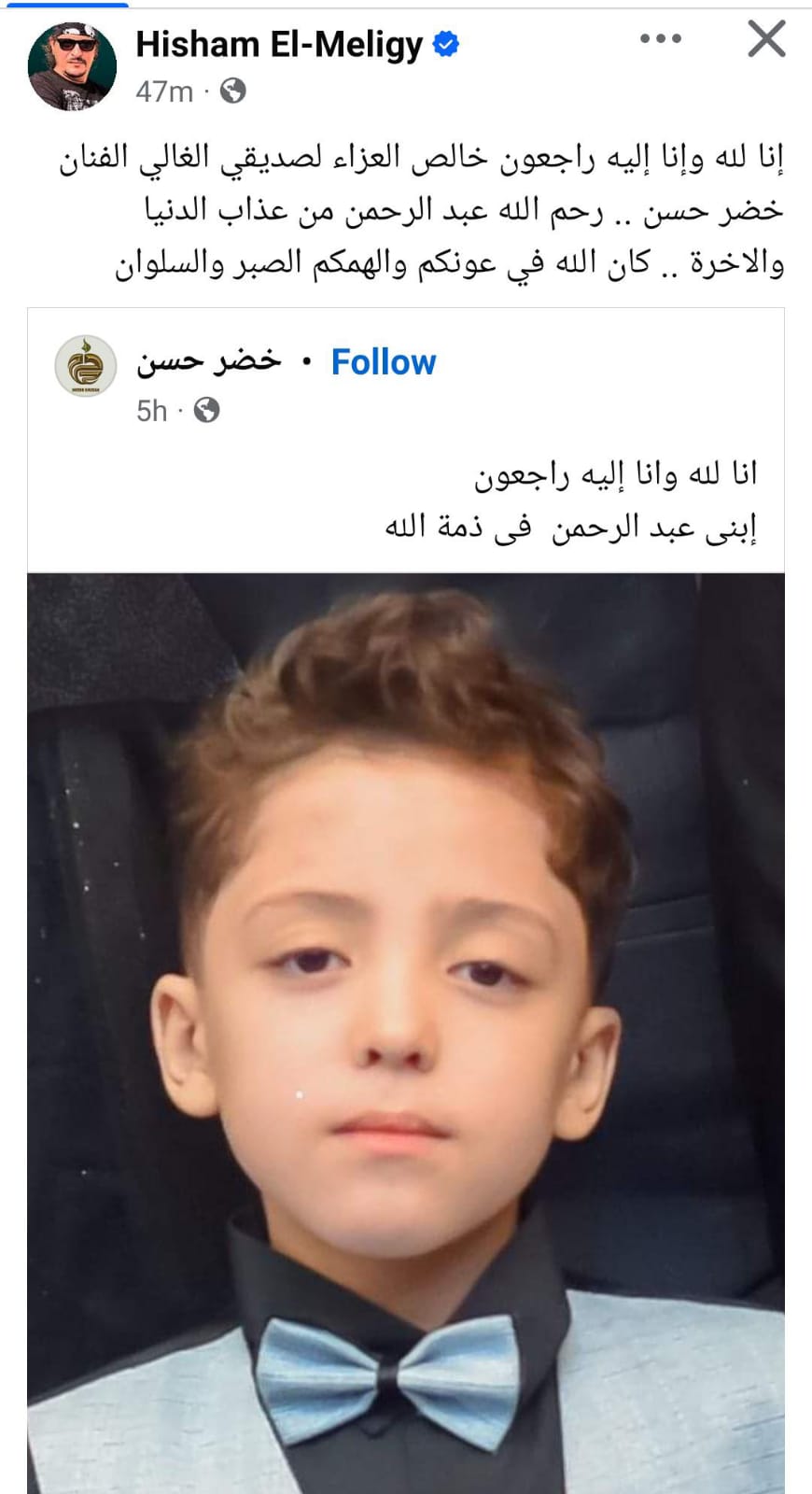The height and width of the screenshot is (1494, 812).
Task: Open the خضر حسن page avatar logo
Action: 86,366
